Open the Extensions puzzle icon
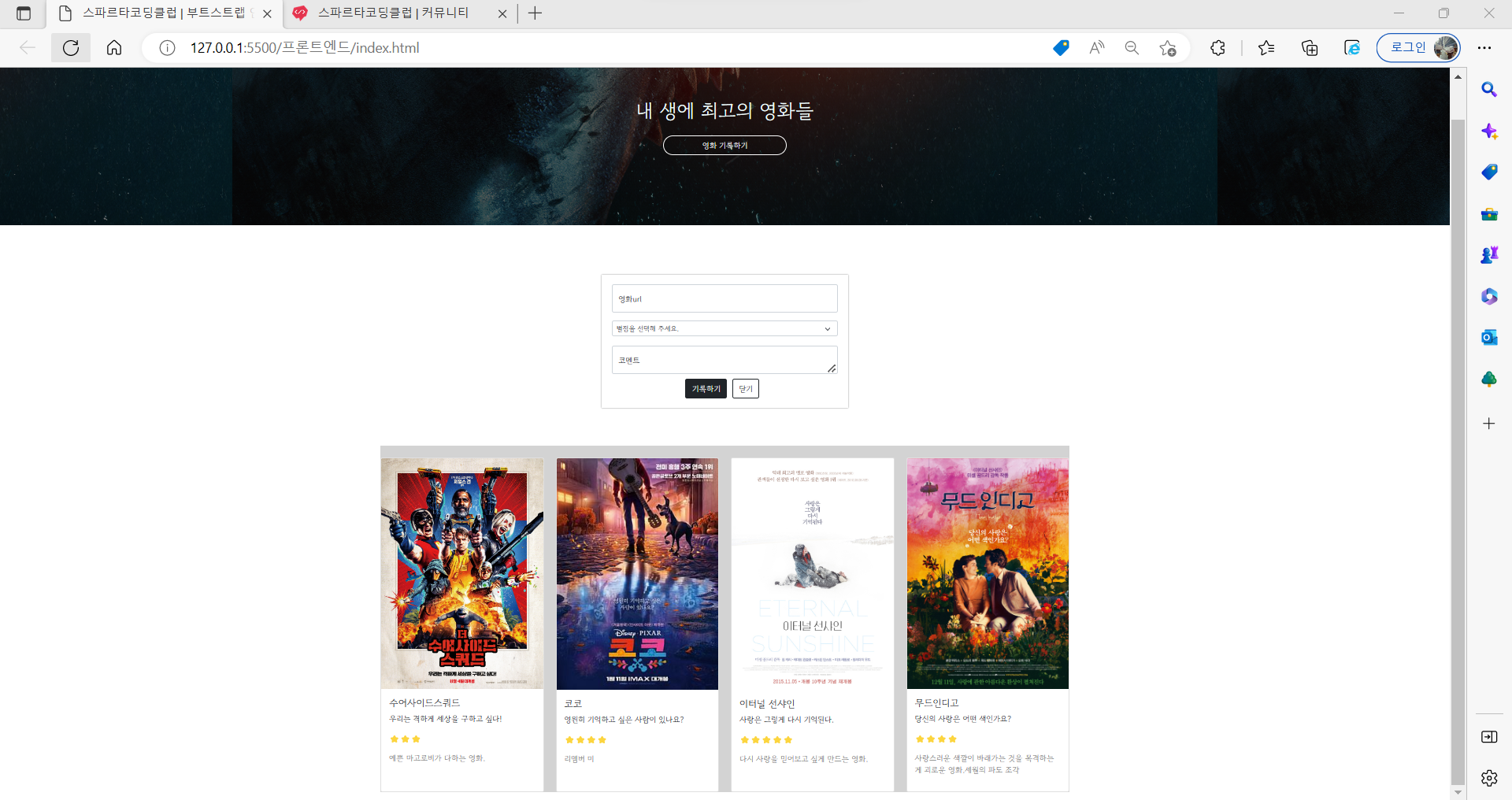The image size is (1512, 800). [1217, 48]
